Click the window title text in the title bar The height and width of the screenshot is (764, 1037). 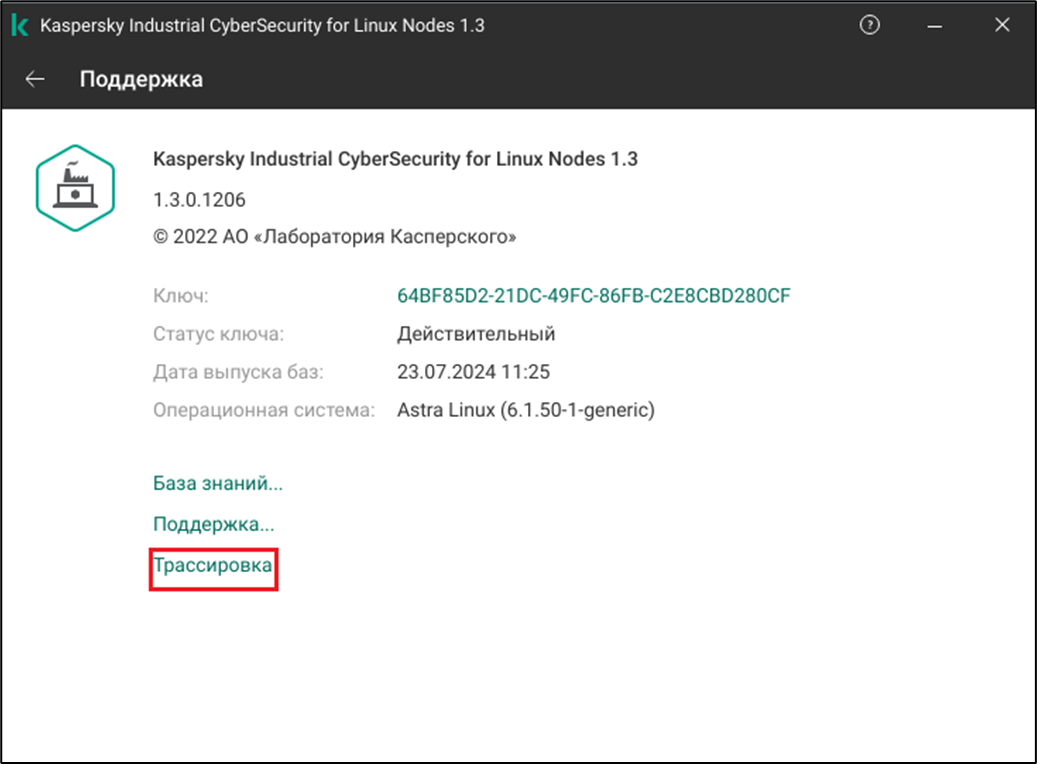click(x=262, y=26)
